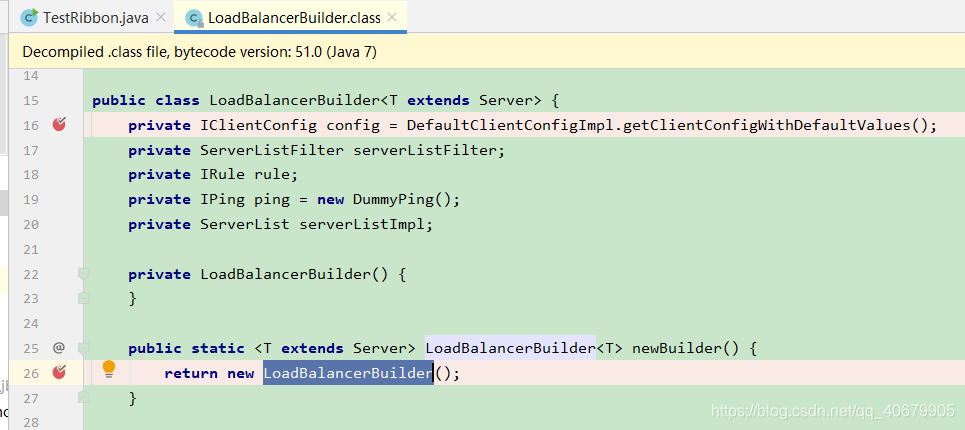
Task: Close the TestRibbon.java tab
Action: [x=161, y=18]
